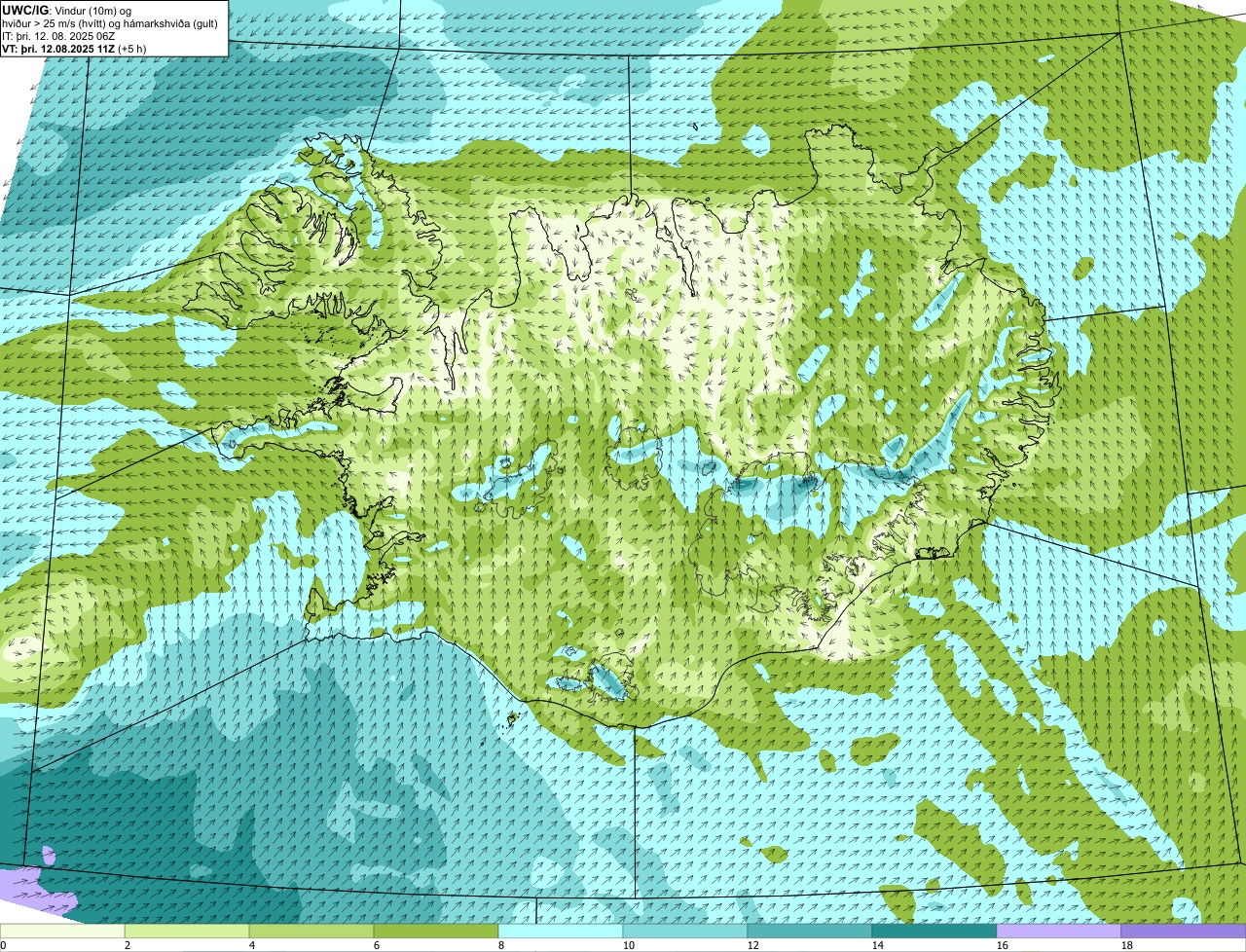Click the legend scale label "2"

[x=128, y=945]
